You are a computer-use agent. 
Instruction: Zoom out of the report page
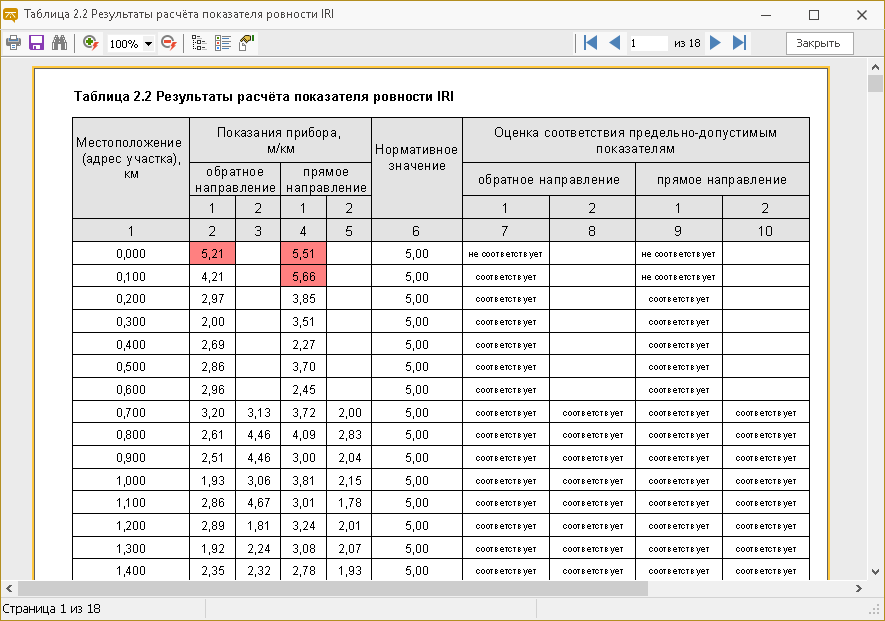[x=169, y=43]
